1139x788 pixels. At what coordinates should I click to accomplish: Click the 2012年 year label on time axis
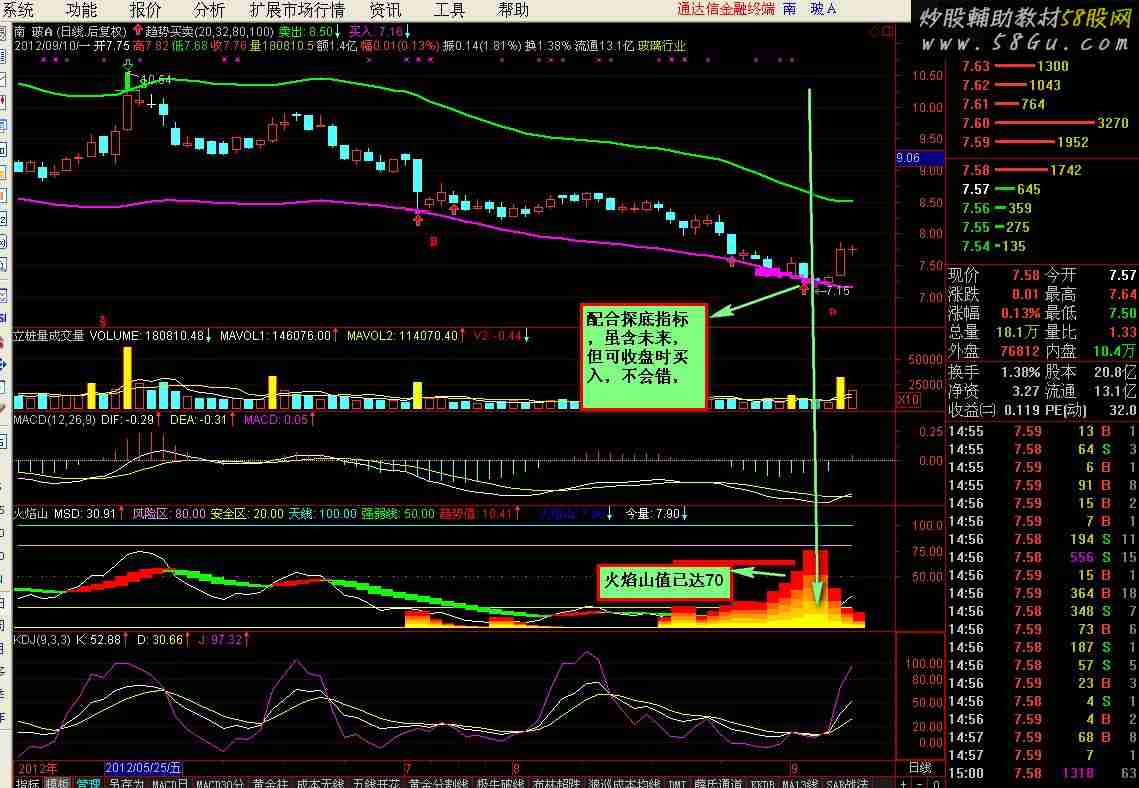[x=38, y=768]
